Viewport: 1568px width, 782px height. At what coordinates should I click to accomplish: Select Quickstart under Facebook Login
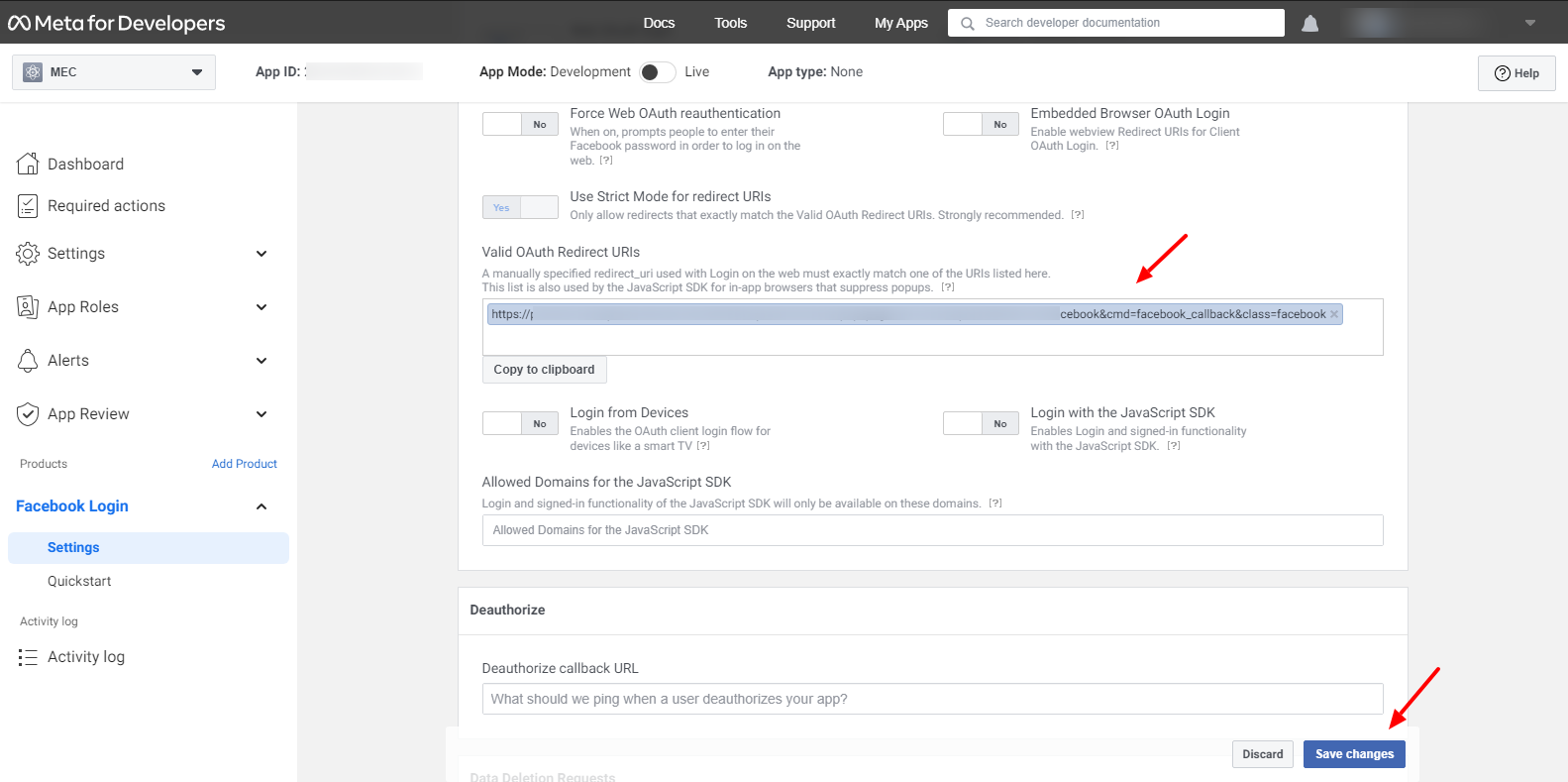[x=79, y=582]
